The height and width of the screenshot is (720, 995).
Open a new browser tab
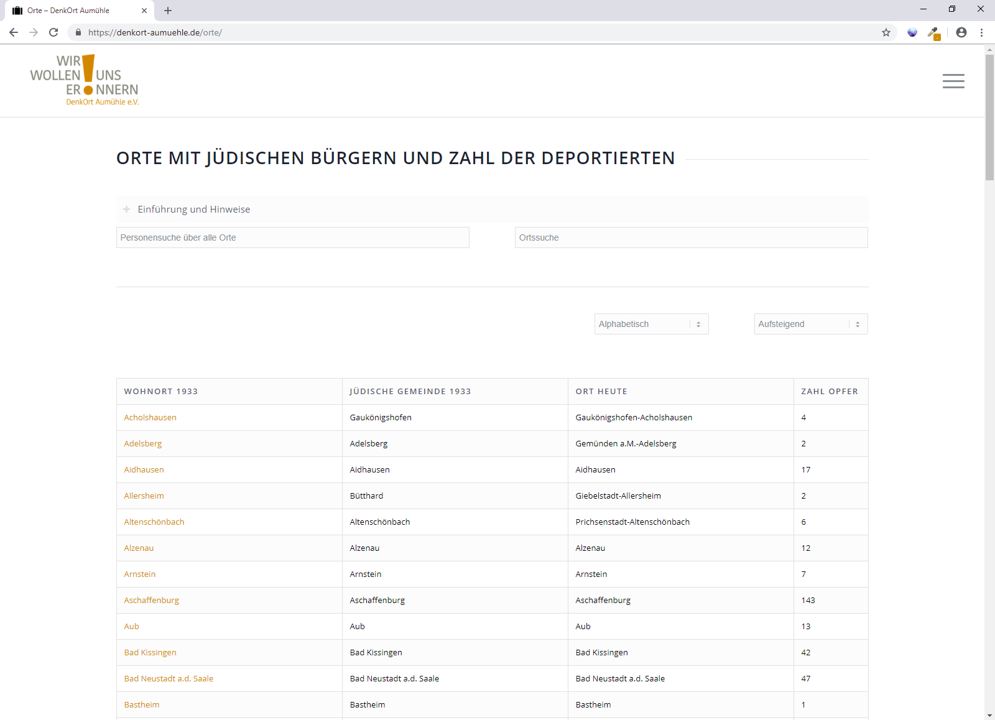(168, 10)
